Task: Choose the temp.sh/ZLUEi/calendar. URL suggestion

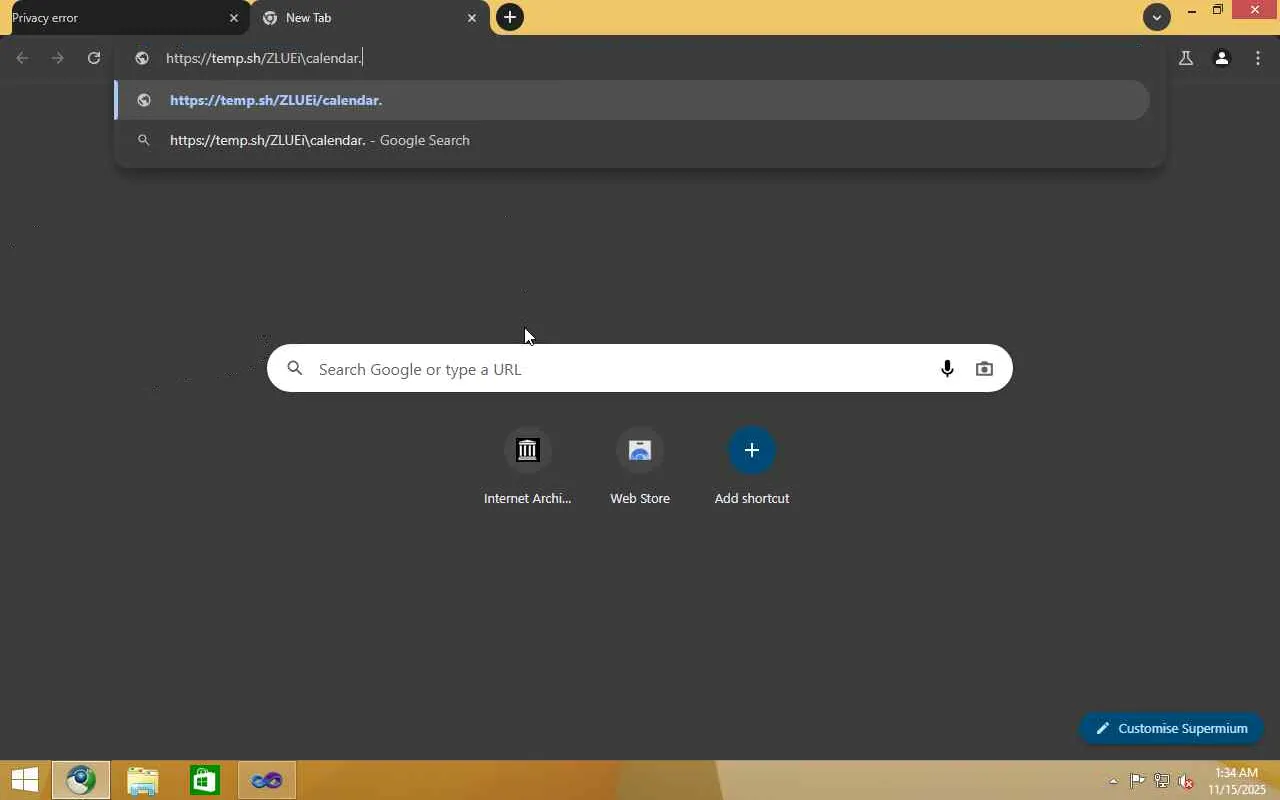Action: (x=632, y=100)
